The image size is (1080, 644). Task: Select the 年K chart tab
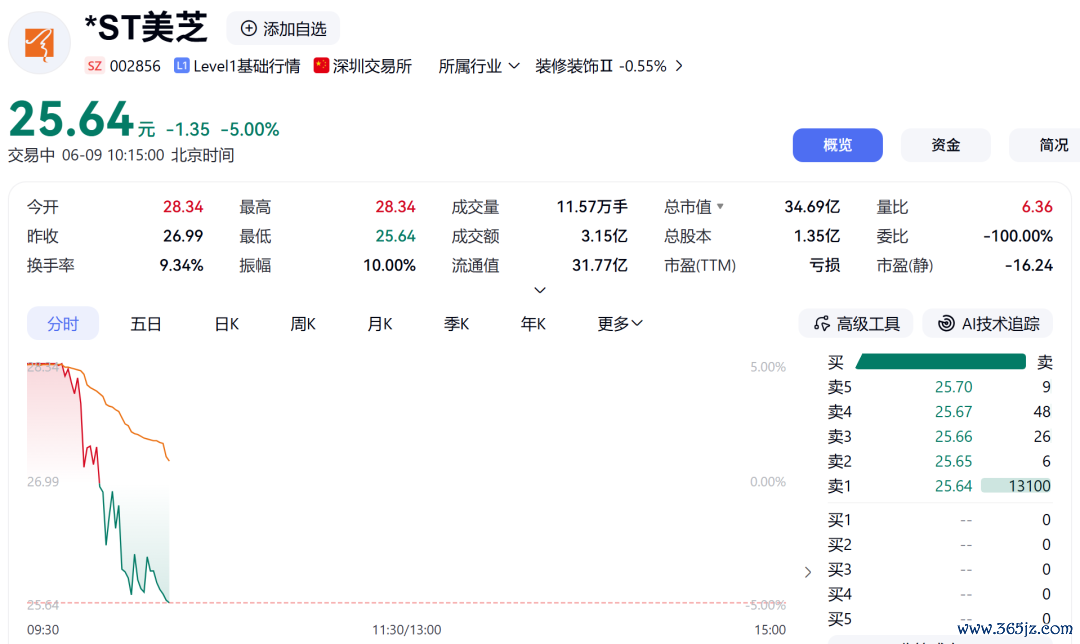tap(533, 324)
